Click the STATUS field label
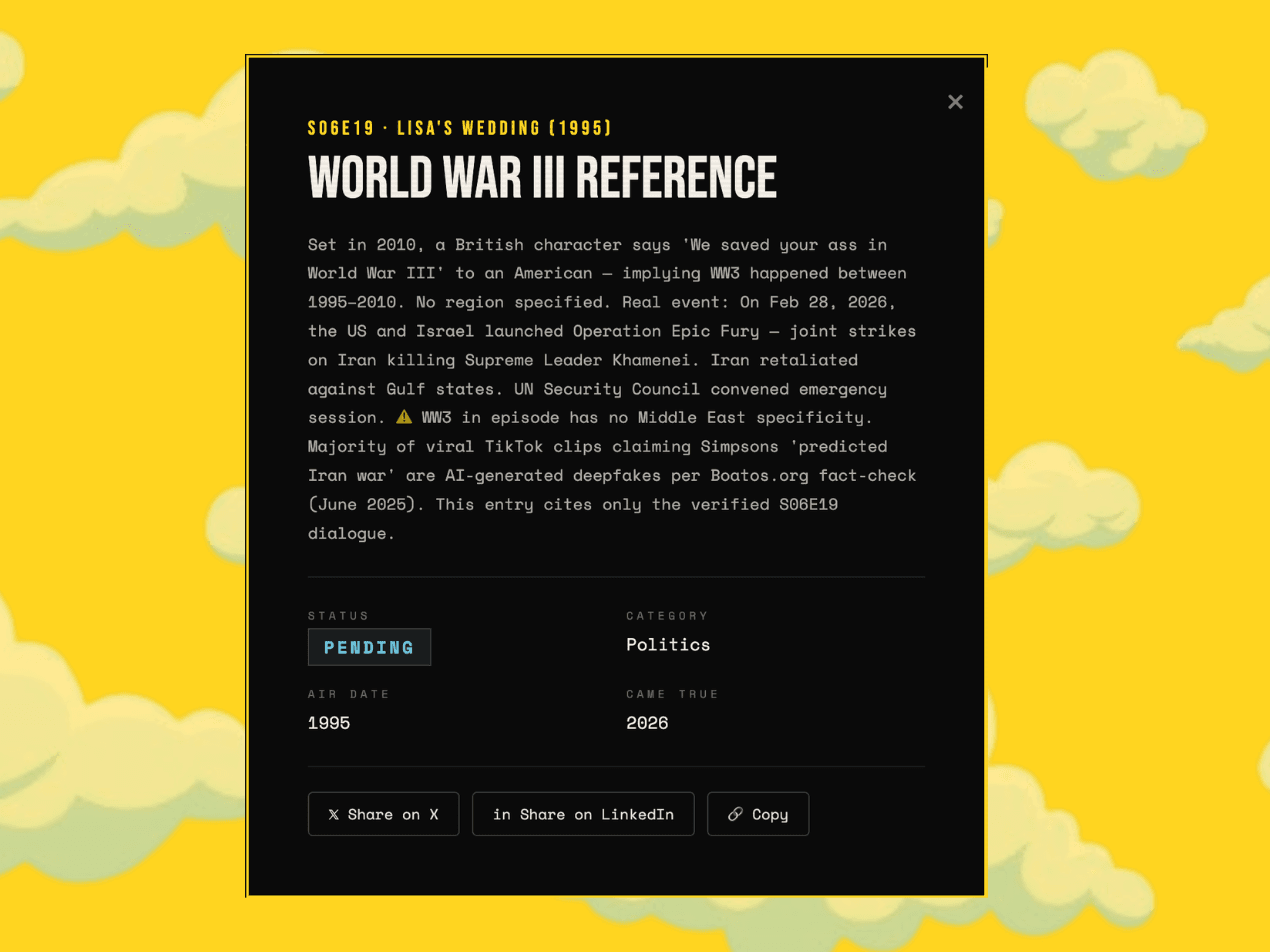 click(x=338, y=616)
